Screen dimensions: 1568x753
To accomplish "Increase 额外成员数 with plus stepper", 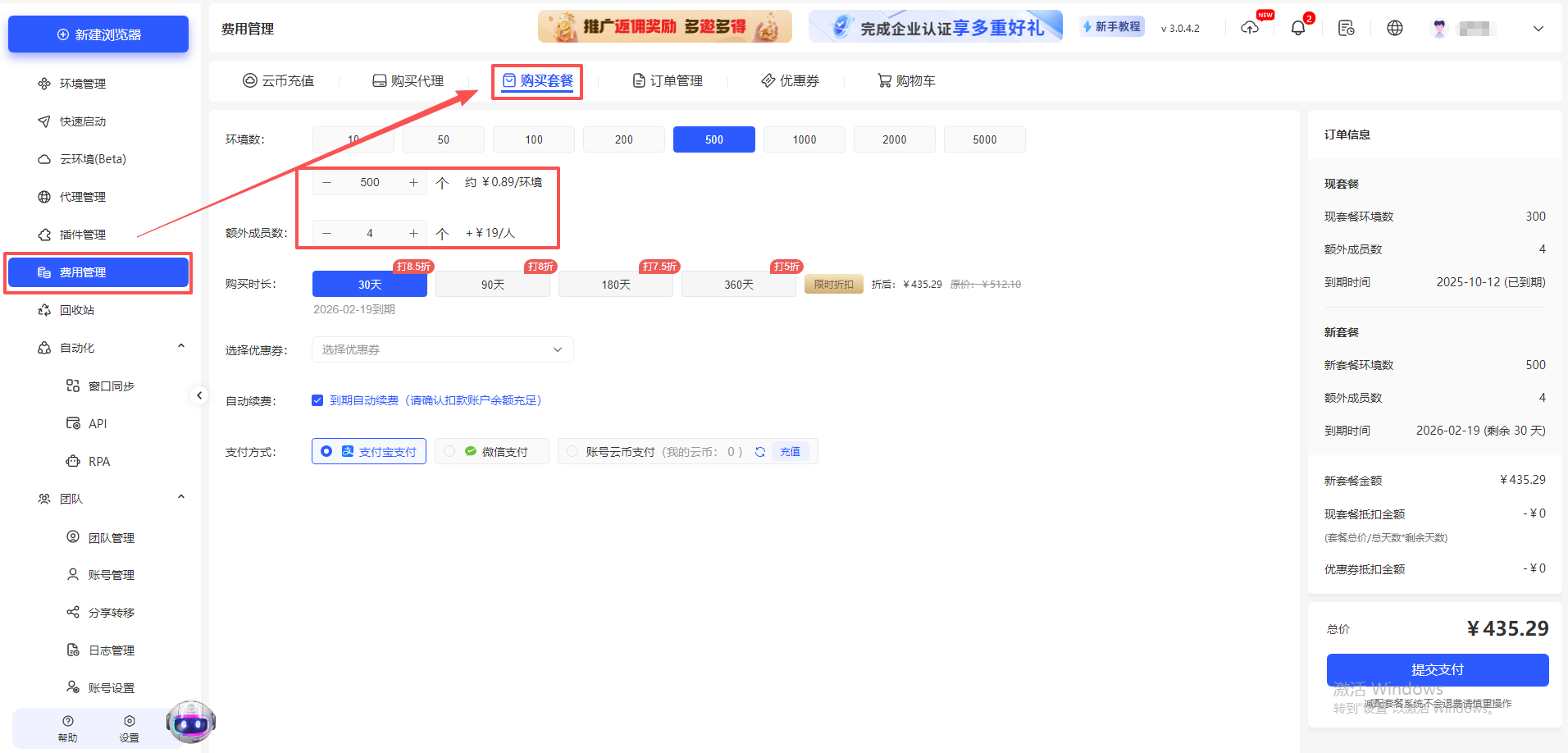I will pos(413,232).
